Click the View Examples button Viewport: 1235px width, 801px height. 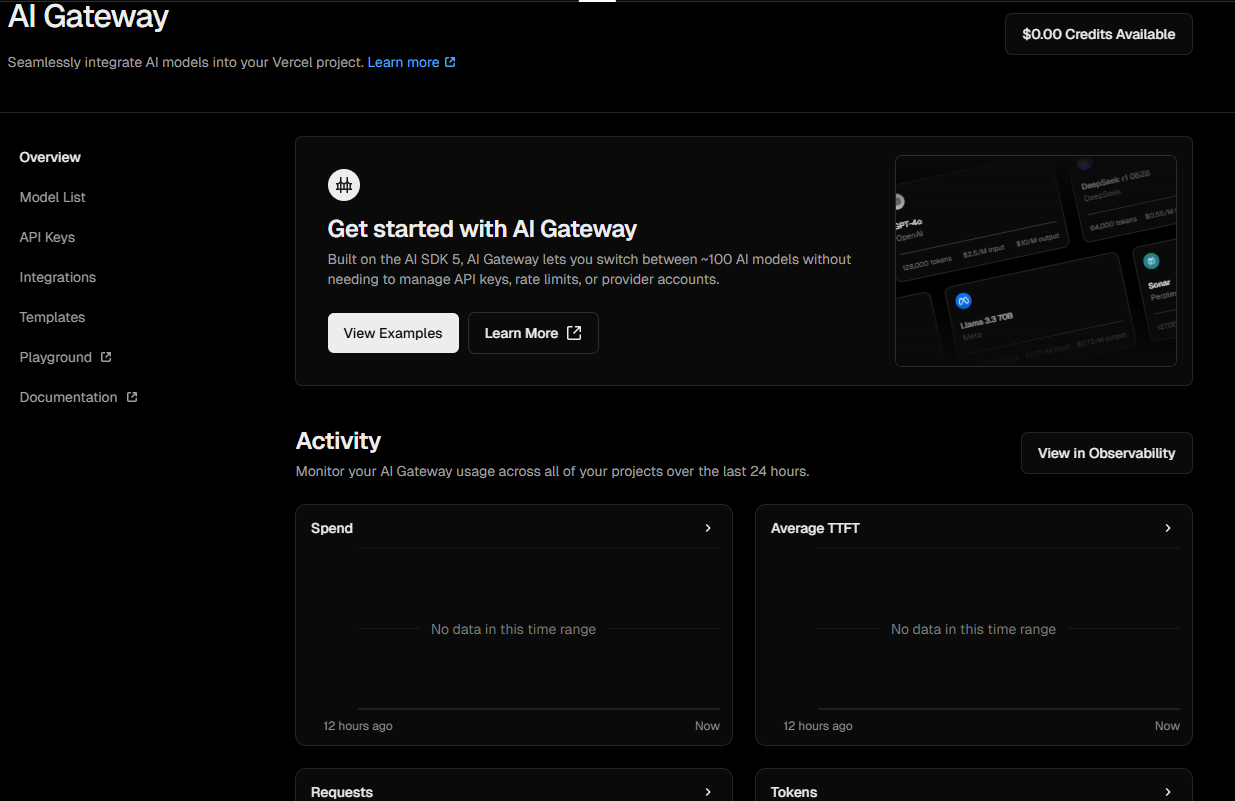pyautogui.click(x=393, y=332)
